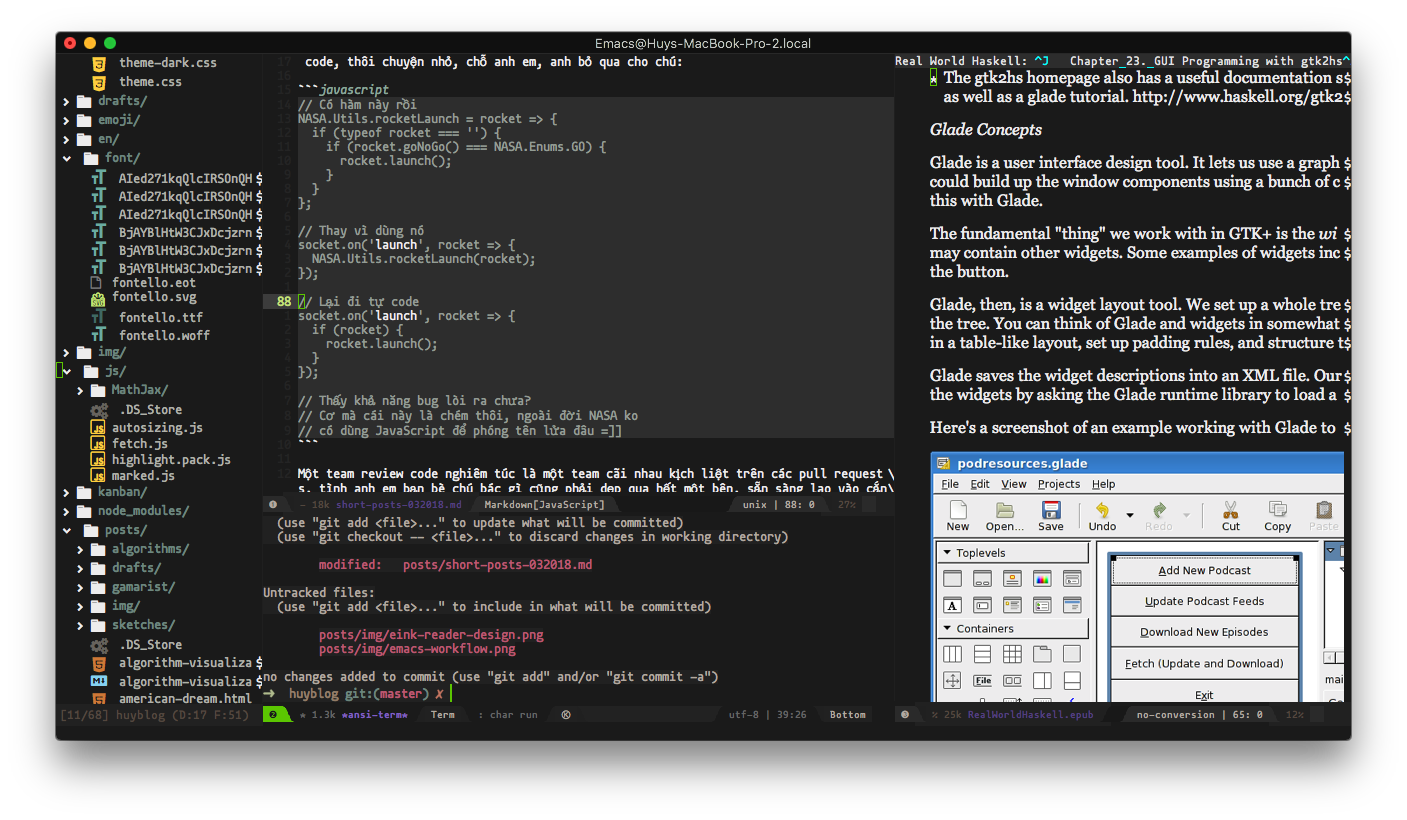
Task: Click the JS icon beside marked.js
Action: [x=98, y=476]
